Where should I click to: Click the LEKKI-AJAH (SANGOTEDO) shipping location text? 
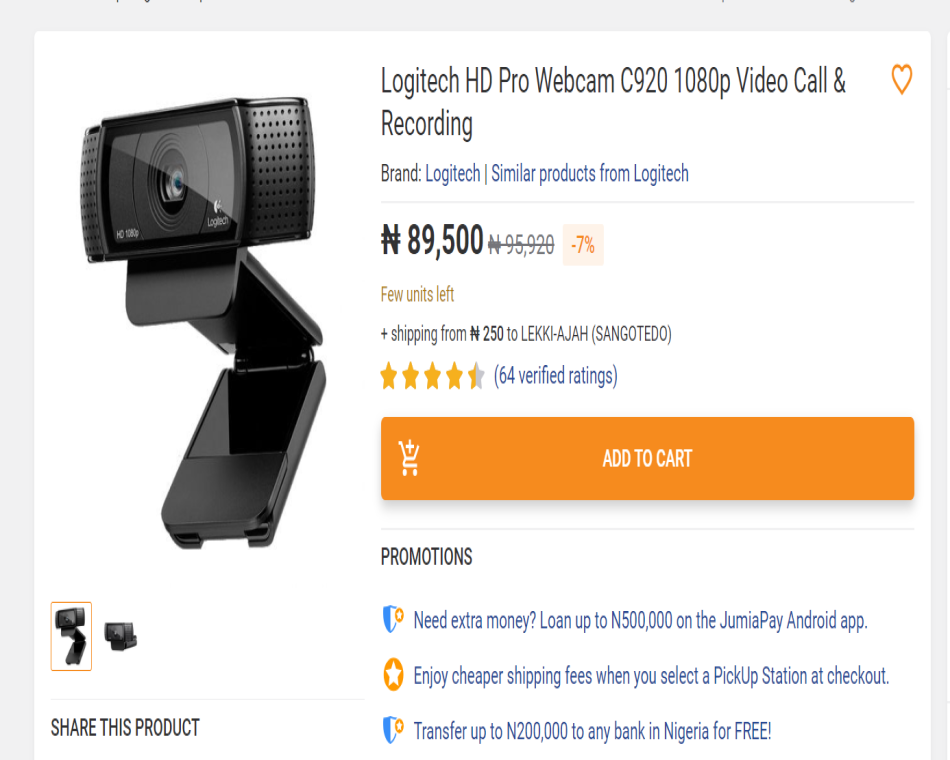point(596,334)
